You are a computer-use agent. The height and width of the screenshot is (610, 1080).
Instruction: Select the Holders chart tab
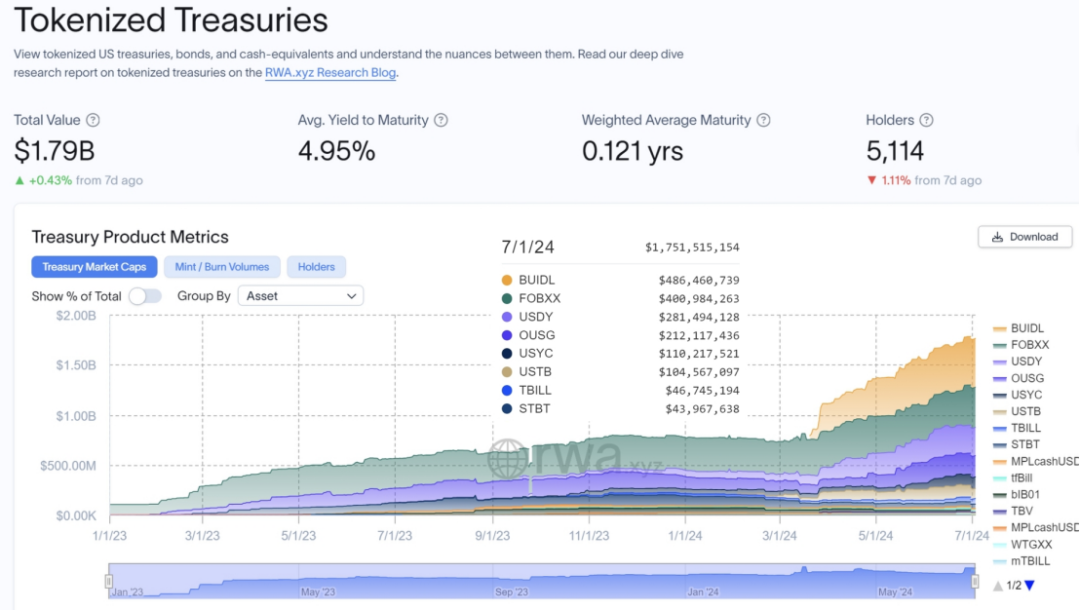click(316, 267)
